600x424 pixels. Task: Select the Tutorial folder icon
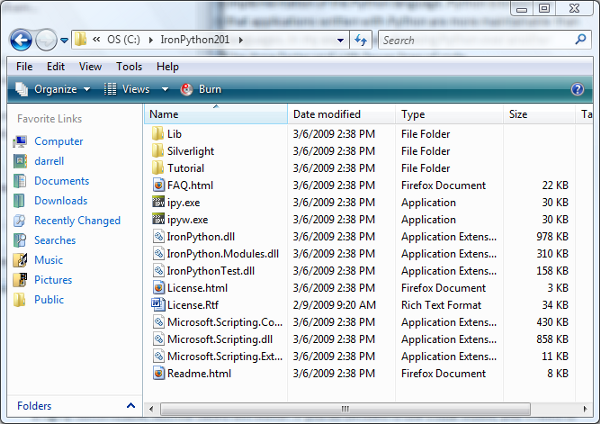point(158,168)
